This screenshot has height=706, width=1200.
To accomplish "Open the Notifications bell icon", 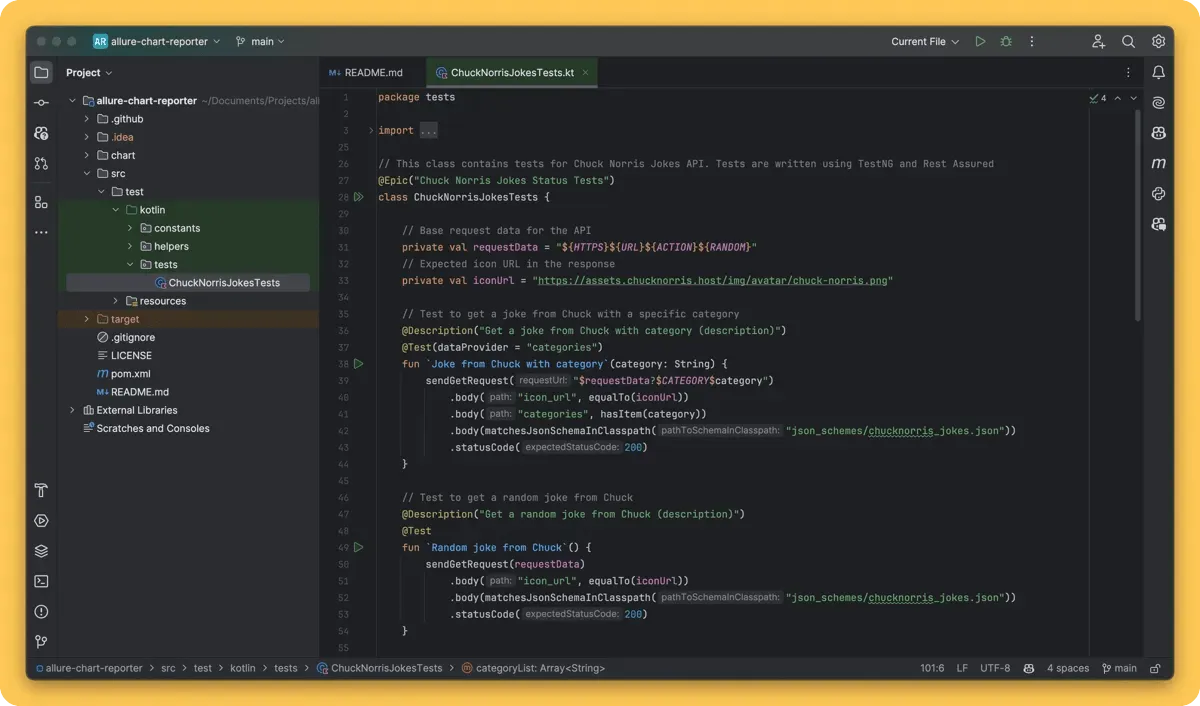I will pyautogui.click(x=1158, y=72).
